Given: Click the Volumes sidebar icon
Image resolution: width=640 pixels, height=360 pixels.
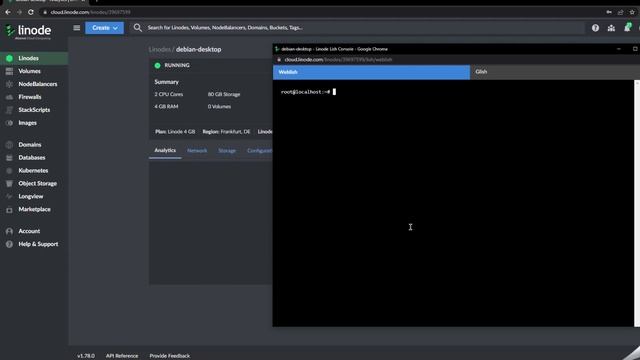Looking at the screenshot, I should click(9, 71).
